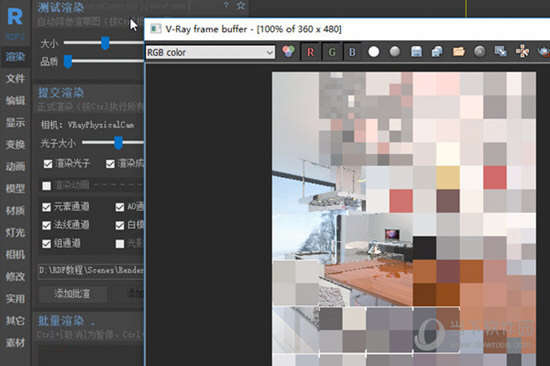The width and height of the screenshot is (550, 366).
Task: Click the blue R logo of the RDF2 panel
Action: [15, 16]
